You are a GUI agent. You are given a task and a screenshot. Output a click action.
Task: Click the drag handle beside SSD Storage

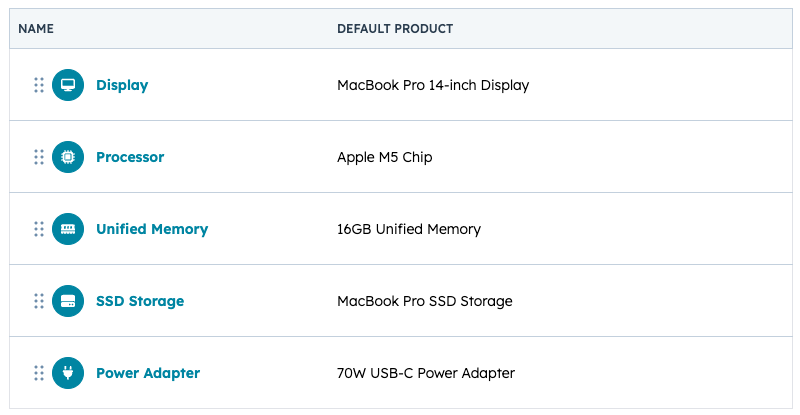point(39,301)
